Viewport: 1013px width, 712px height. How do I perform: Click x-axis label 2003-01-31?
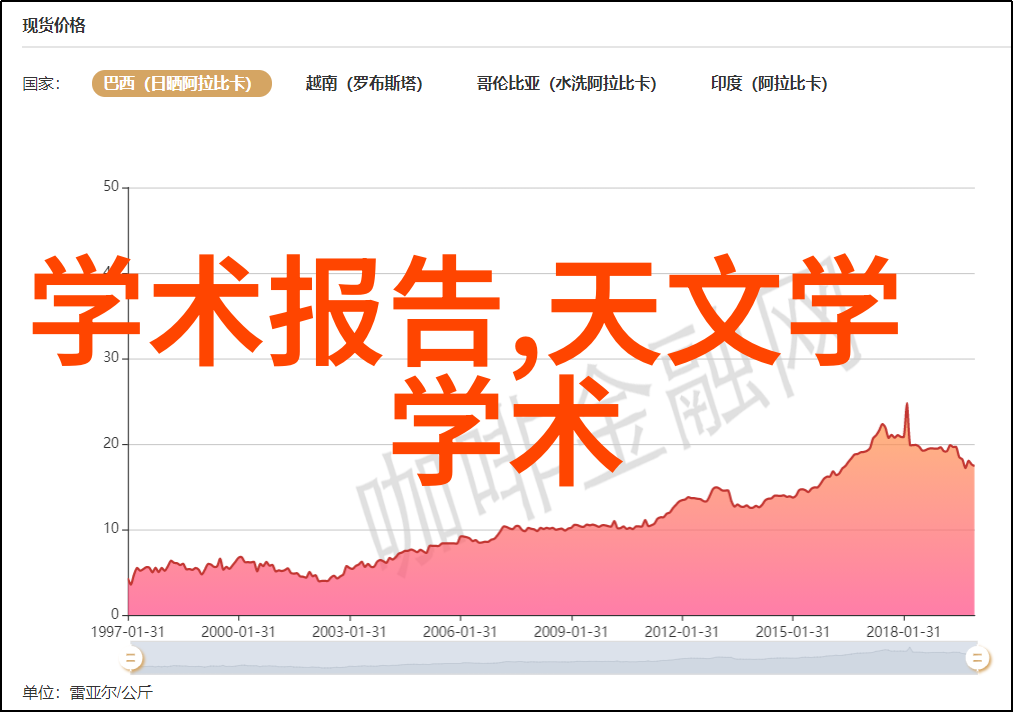tap(350, 632)
